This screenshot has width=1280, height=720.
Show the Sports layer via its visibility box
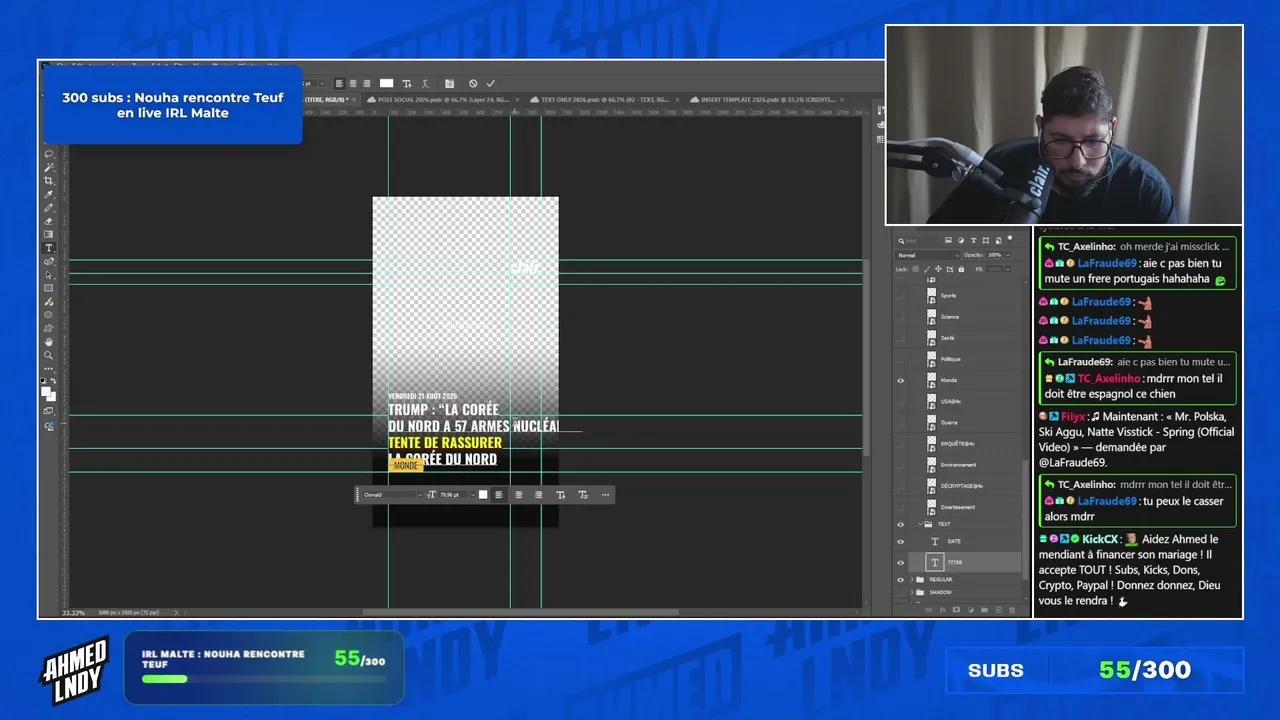[x=901, y=296]
